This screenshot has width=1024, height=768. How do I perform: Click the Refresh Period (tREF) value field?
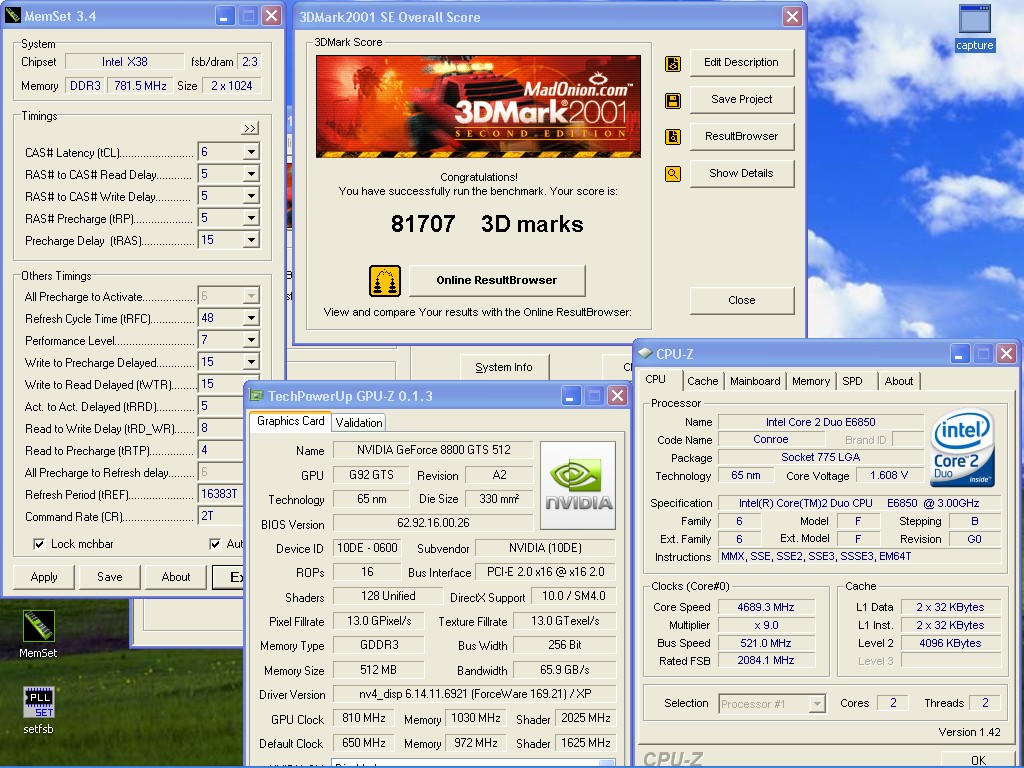pos(220,494)
